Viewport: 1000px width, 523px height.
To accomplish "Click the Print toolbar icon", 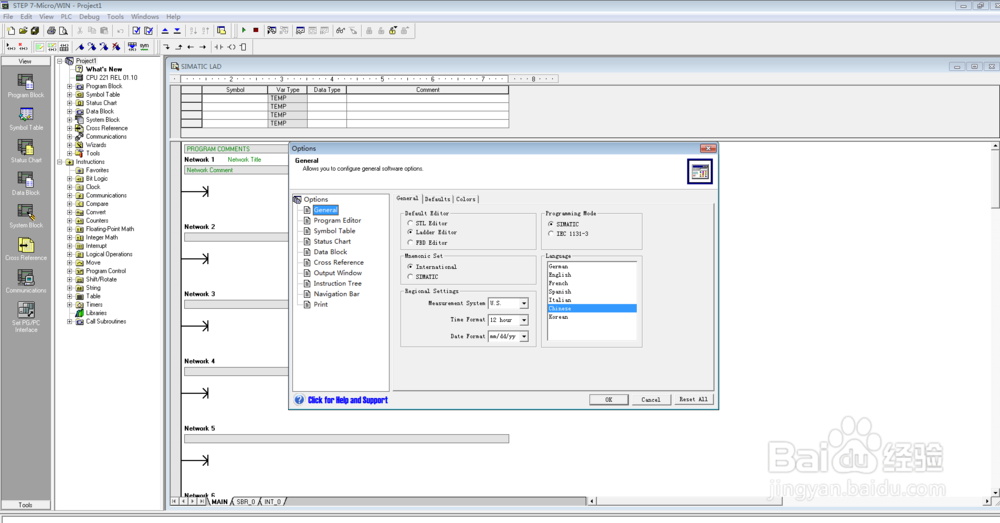I will point(51,31).
